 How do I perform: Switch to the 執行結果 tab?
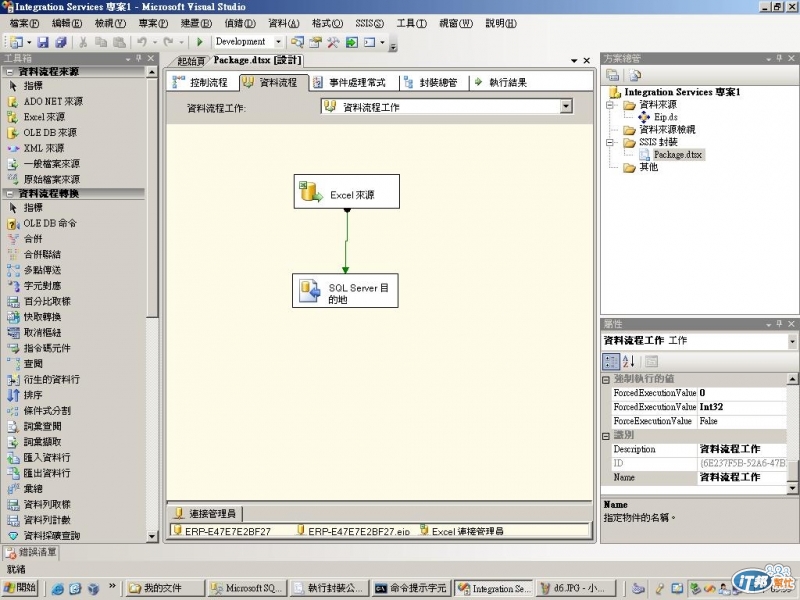coord(502,83)
